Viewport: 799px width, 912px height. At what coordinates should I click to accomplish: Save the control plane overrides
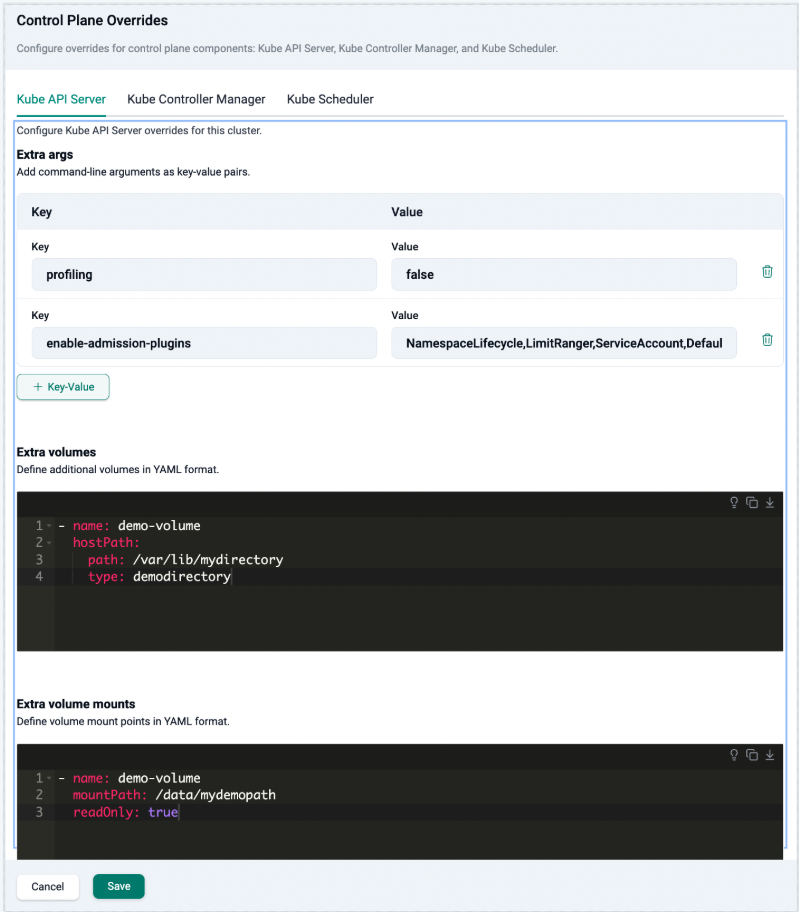coord(118,886)
